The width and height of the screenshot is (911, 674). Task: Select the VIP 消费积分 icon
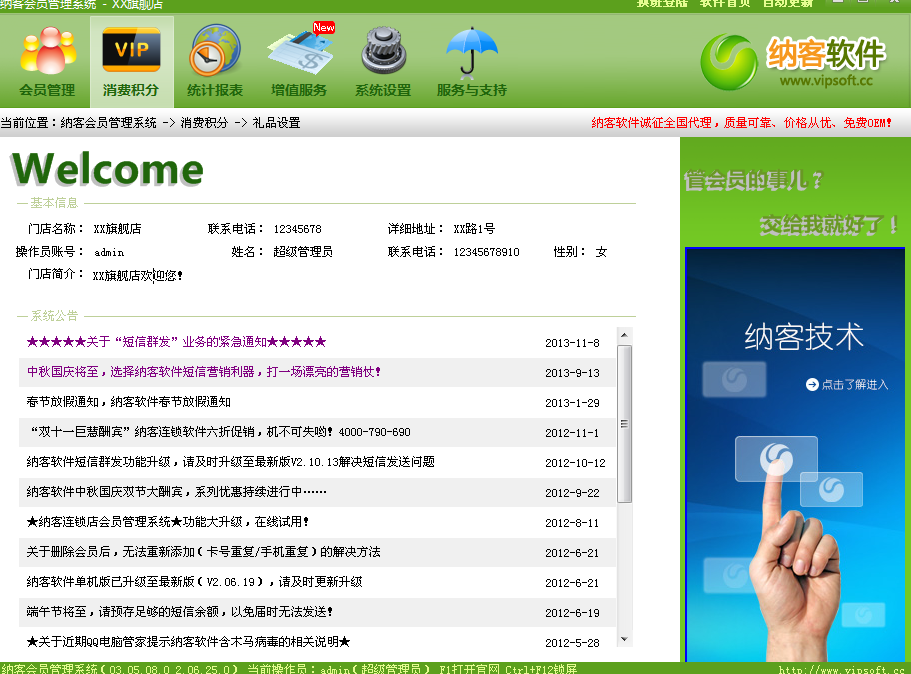(x=131, y=52)
